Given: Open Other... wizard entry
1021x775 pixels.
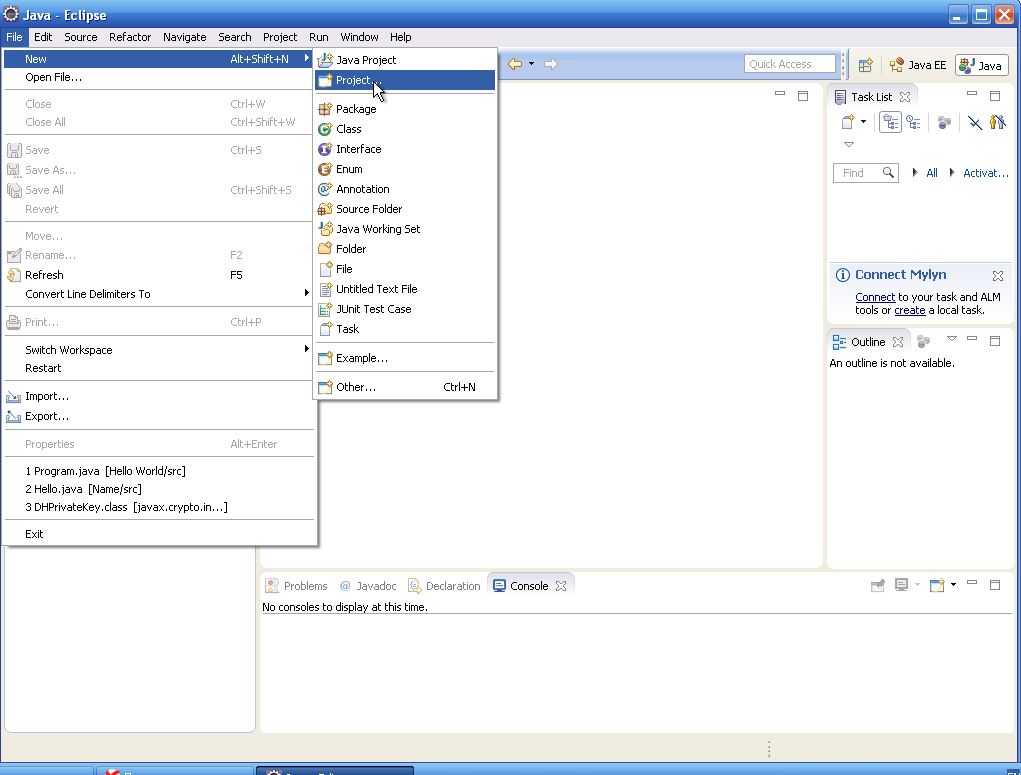Looking at the screenshot, I should point(404,387).
